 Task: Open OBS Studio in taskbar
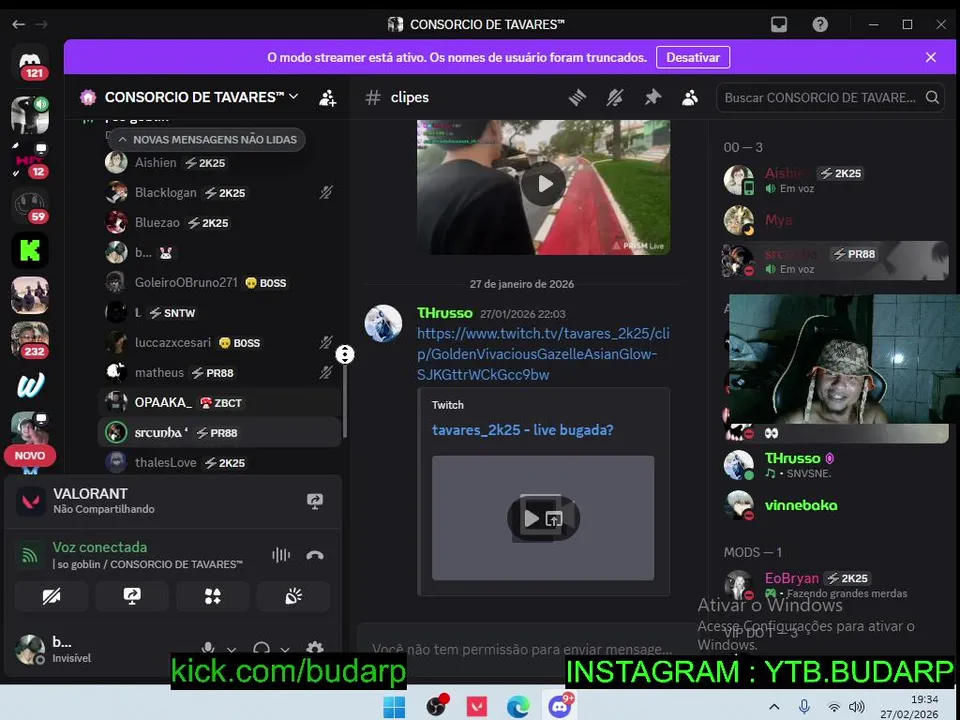click(x=437, y=707)
